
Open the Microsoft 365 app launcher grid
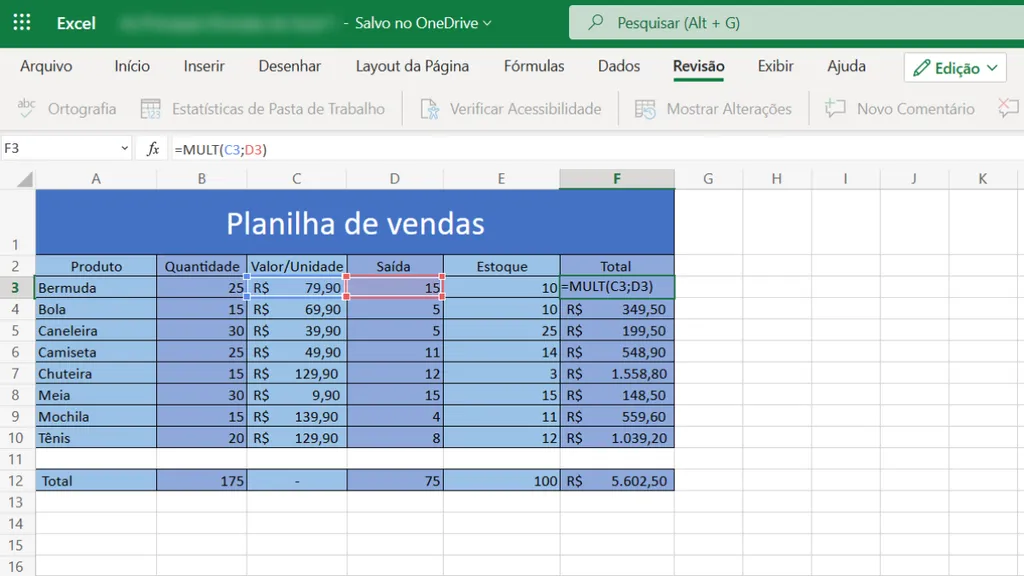pyautogui.click(x=21, y=22)
